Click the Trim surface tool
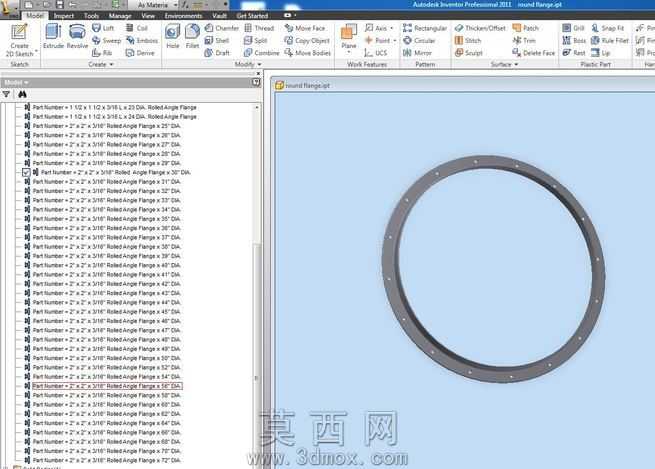The image size is (655, 469). (524, 41)
